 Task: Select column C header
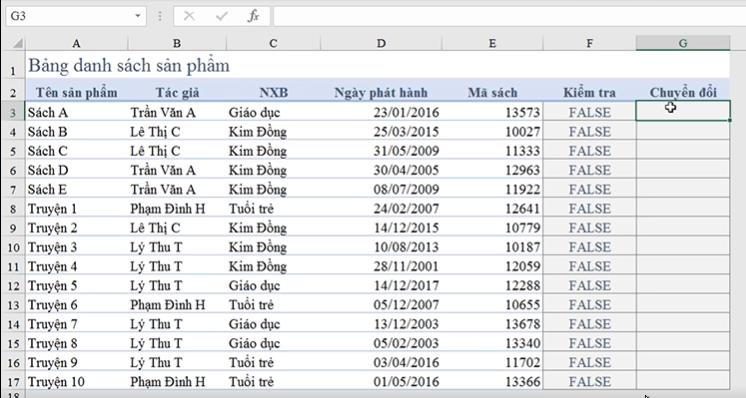274,44
